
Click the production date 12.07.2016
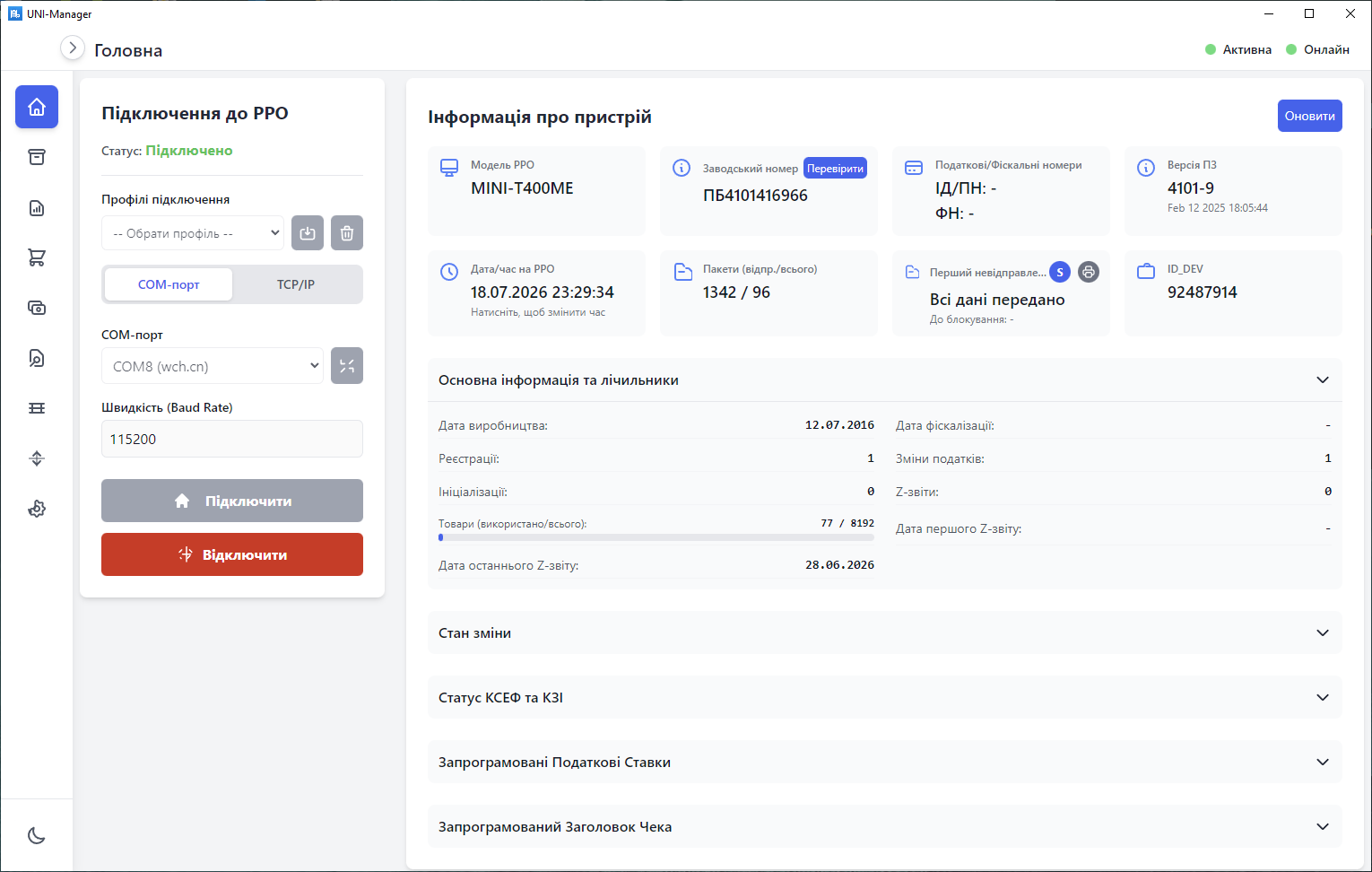(839, 425)
